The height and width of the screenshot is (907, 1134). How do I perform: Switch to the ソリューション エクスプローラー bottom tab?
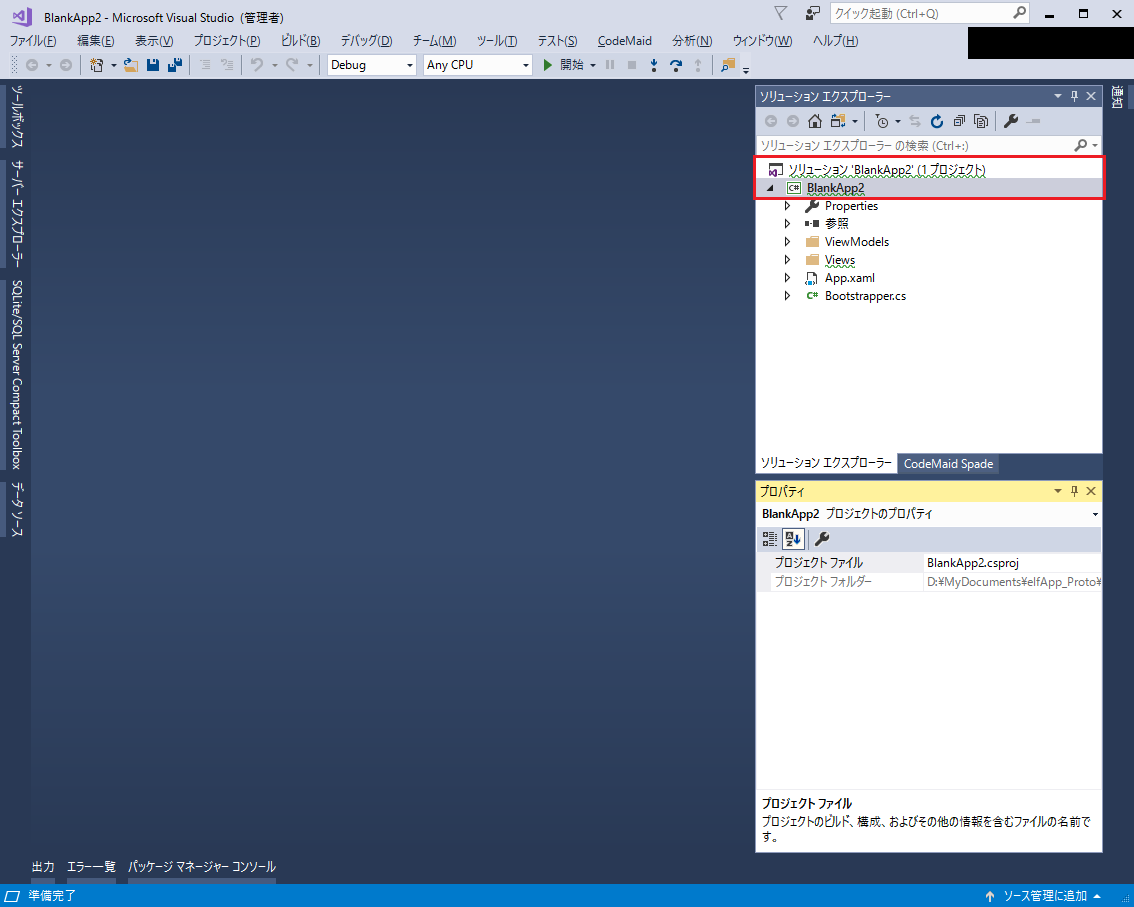tap(826, 463)
